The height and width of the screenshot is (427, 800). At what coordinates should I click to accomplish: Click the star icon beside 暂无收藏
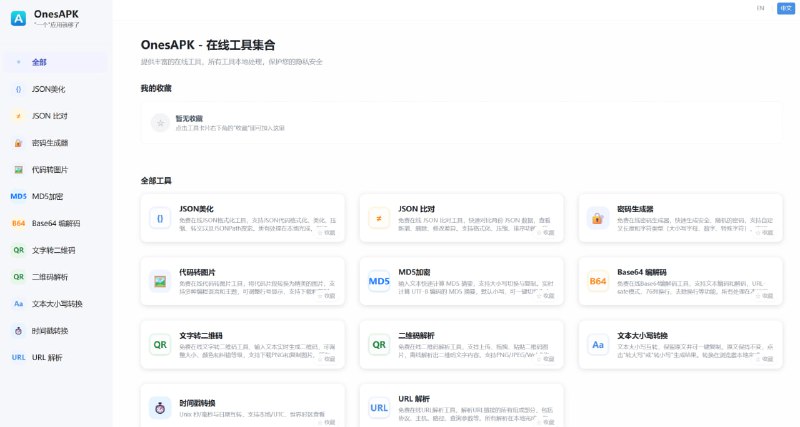(160, 123)
